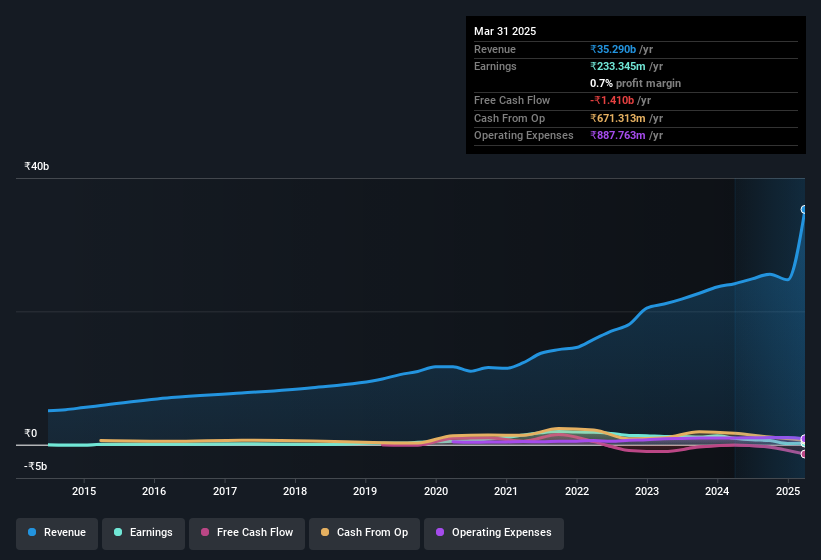This screenshot has width=821, height=560.
Task: Click the 2021 x-axis label
Action: coord(506,491)
